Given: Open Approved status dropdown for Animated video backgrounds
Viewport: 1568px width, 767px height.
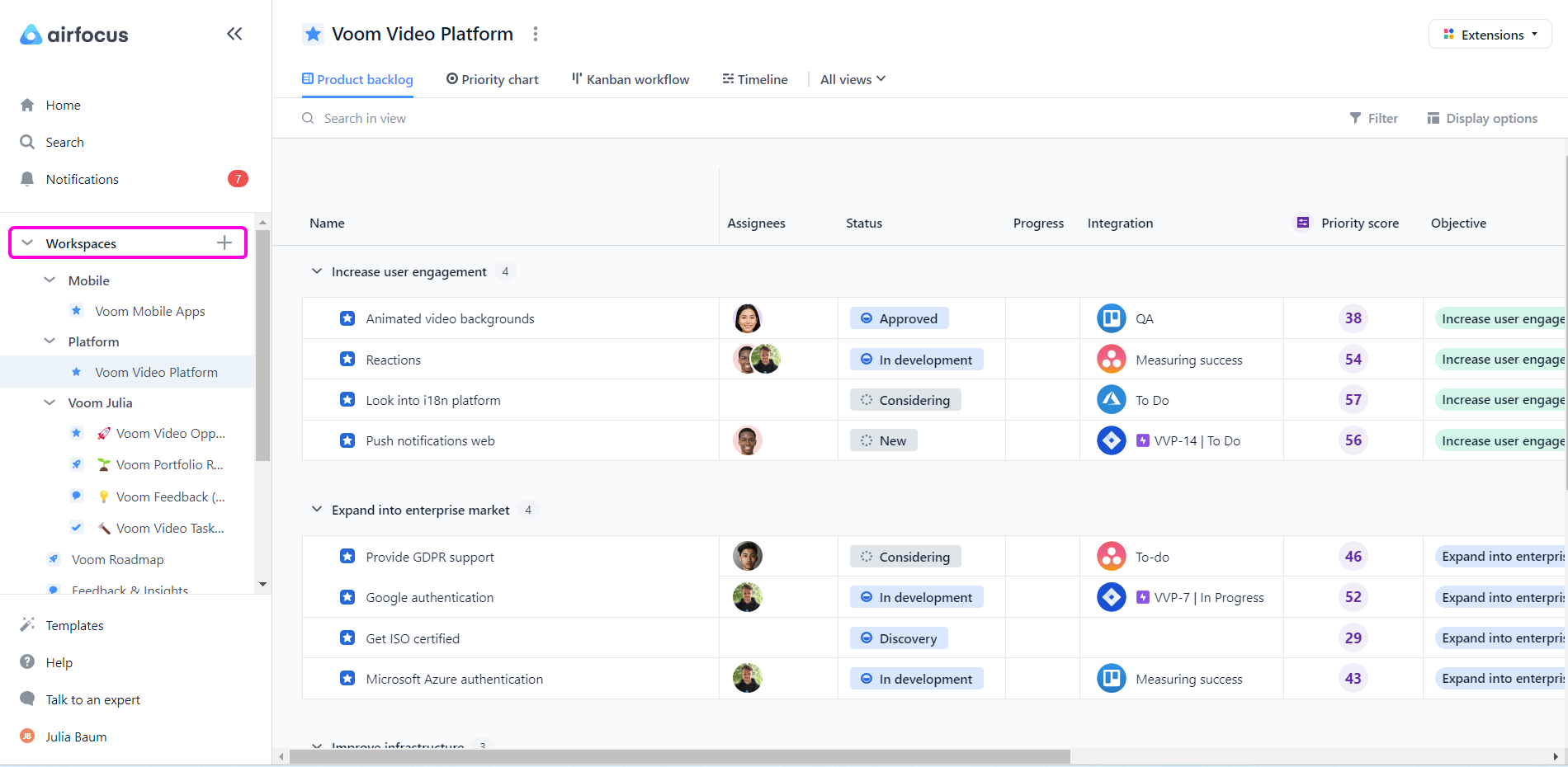Looking at the screenshot, I should pyautogui.click(x=900, y=318).
